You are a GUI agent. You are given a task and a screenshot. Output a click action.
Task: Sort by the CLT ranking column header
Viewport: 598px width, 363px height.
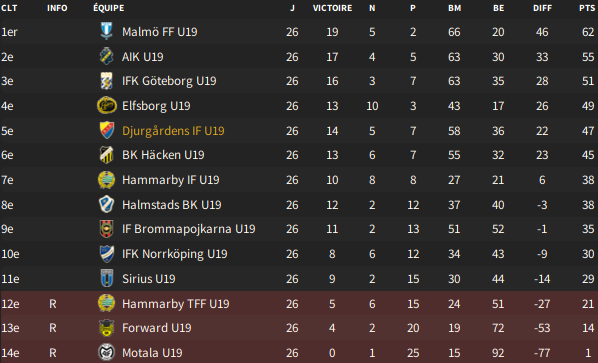click(9, 8)
